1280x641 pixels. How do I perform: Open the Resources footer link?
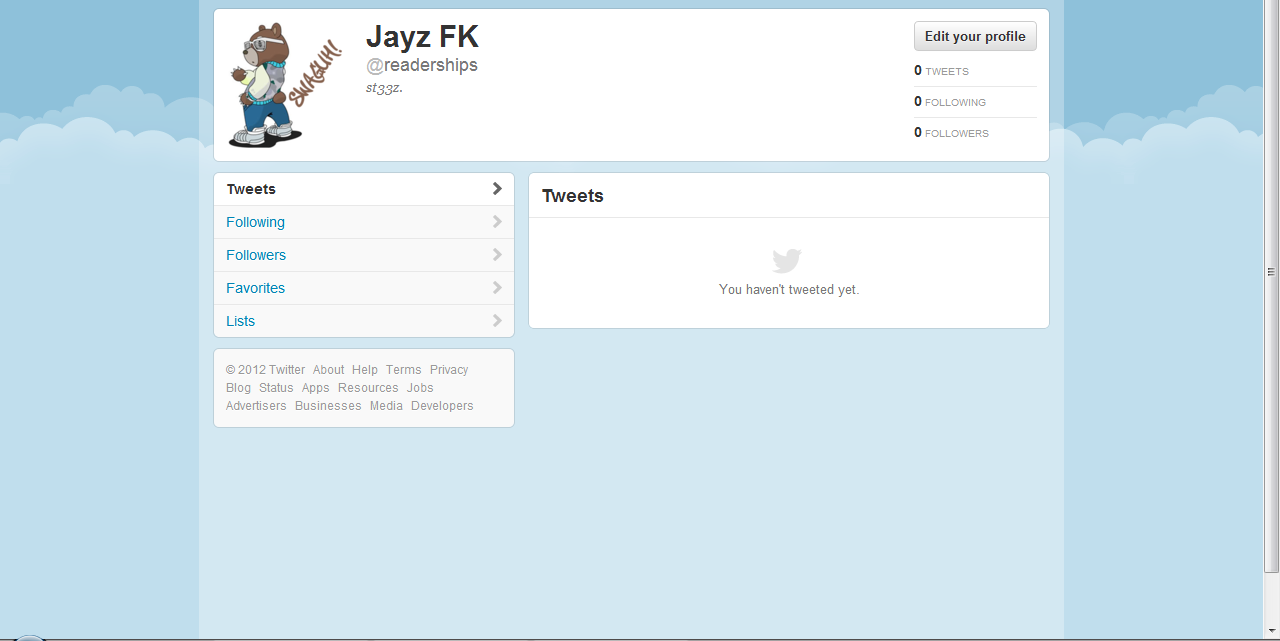[368, 388]
